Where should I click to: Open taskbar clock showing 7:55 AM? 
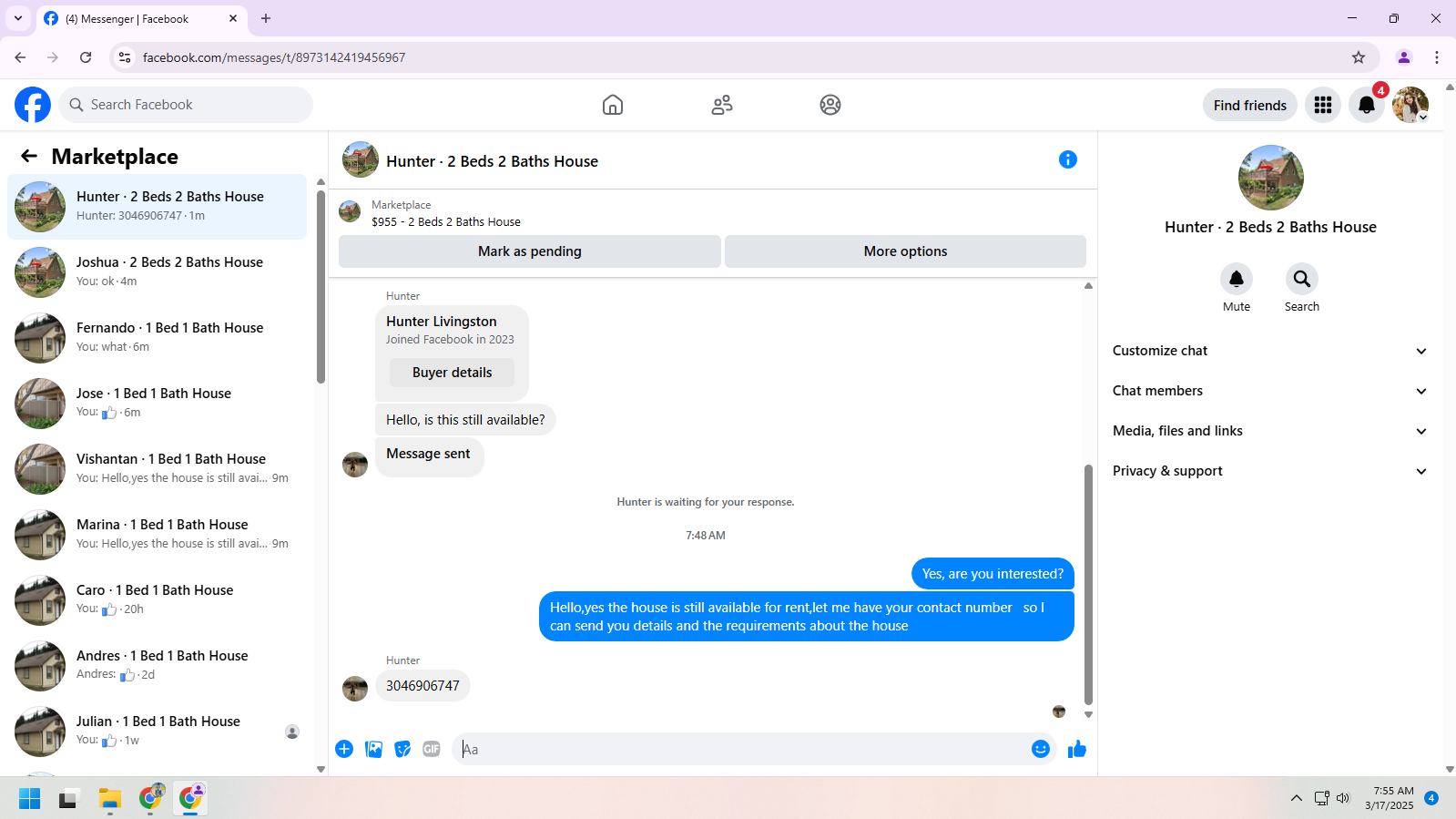point(1390,798)
